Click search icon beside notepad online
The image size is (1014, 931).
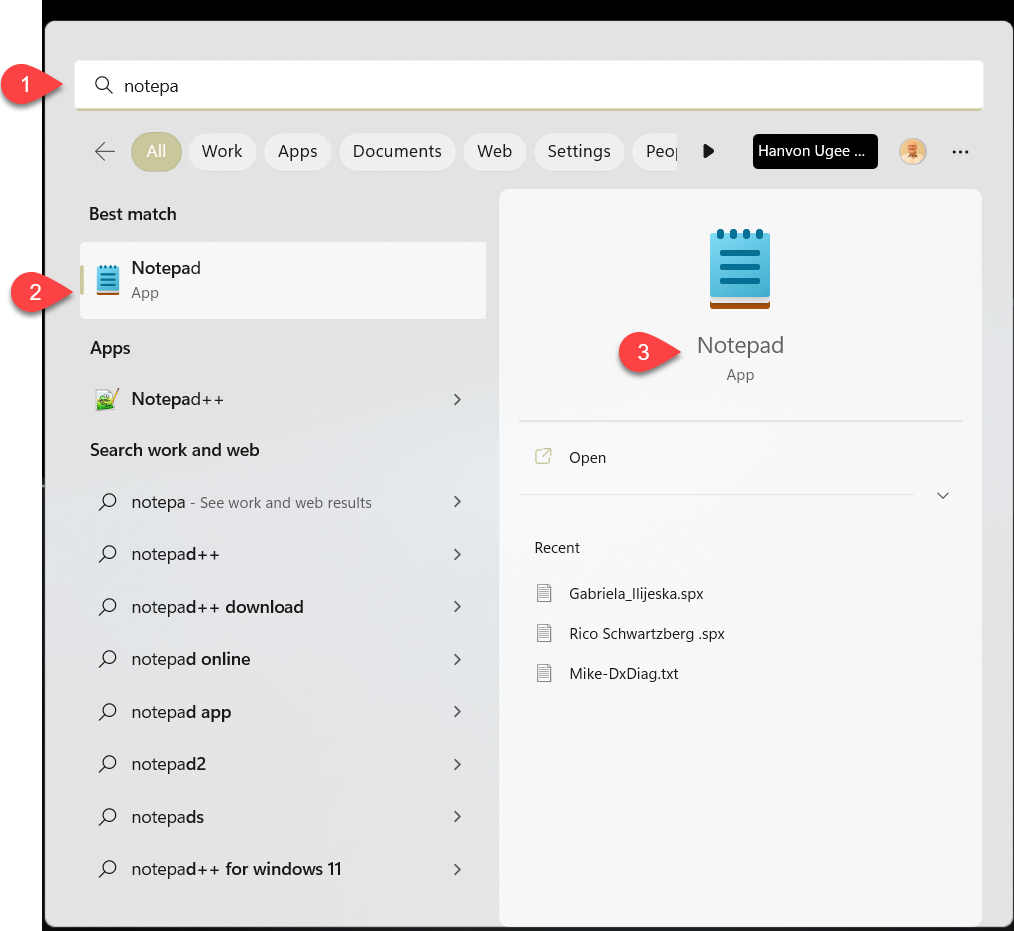click(x=107, y=659)
